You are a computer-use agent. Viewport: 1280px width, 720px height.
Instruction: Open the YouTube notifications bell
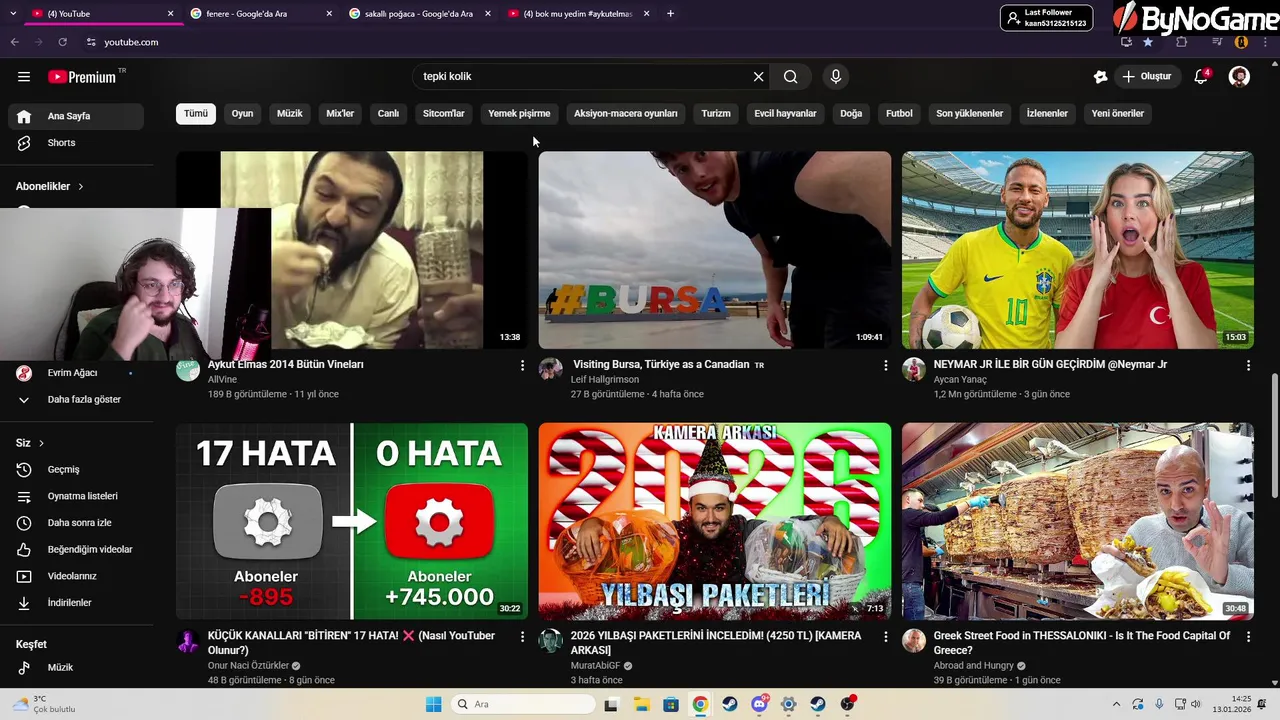pos(1202,76)
